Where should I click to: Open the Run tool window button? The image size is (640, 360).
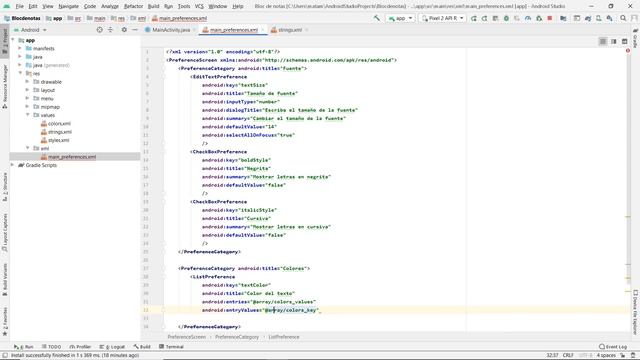coord(24,347)
